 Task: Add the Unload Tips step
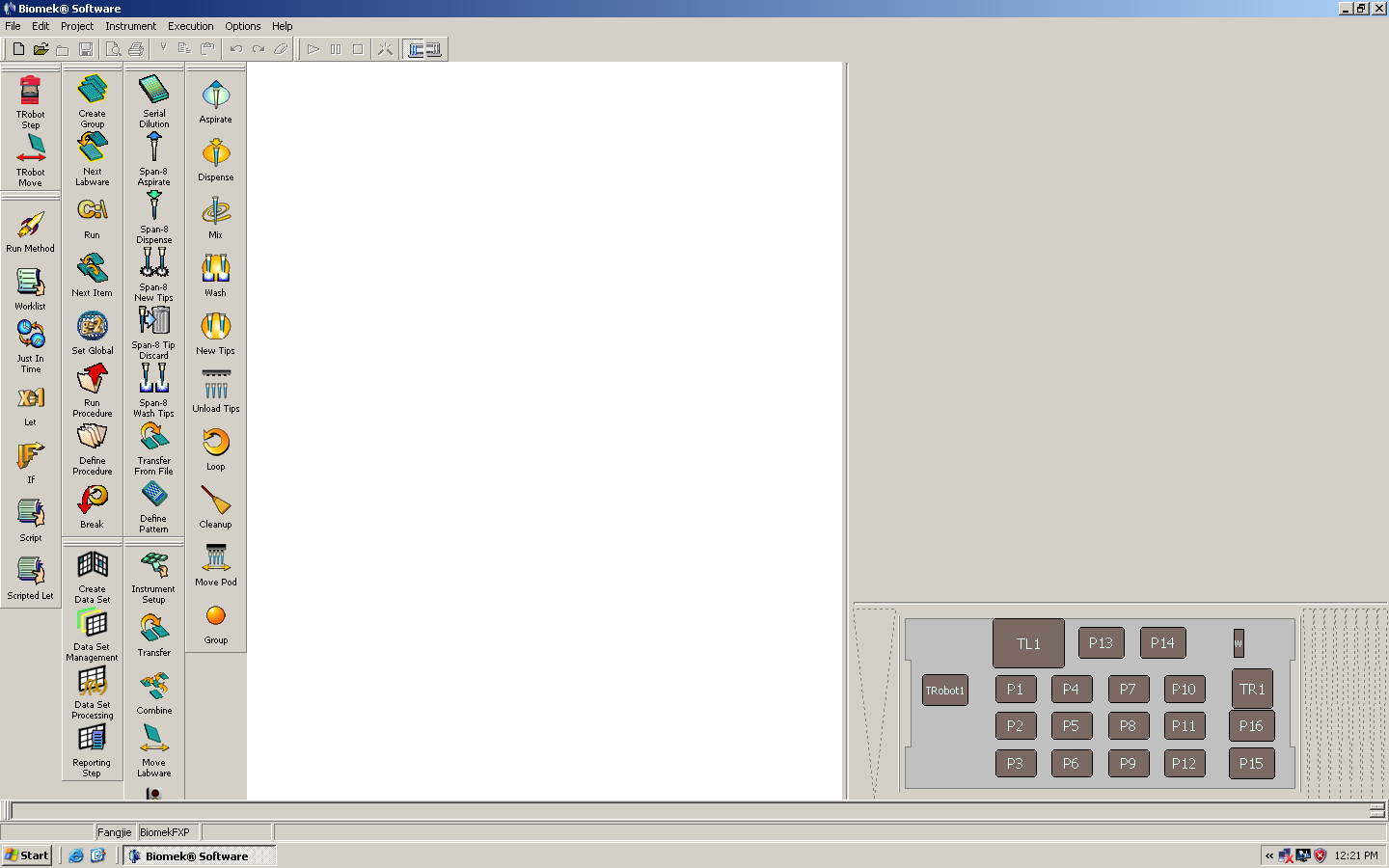pyautogui.click(x=215, y=391)
